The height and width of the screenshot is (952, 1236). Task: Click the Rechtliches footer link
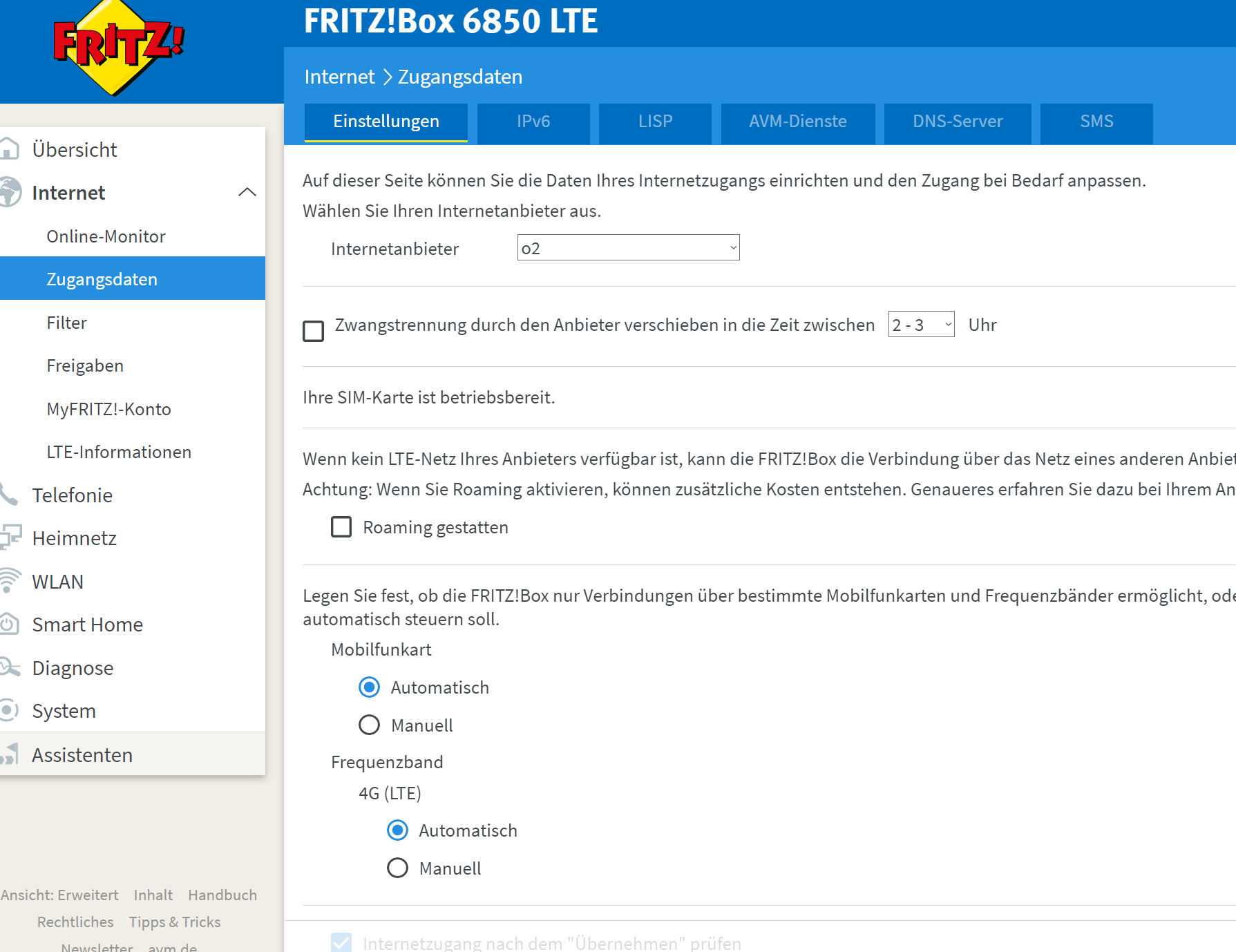tap(75, 922)
